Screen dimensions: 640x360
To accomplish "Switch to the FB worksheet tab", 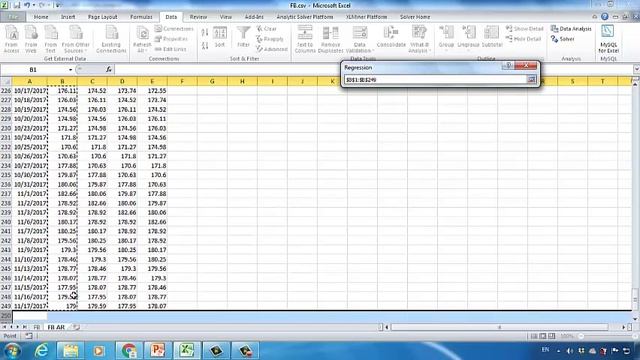I will pyautogui.click(x=37, y=327).
